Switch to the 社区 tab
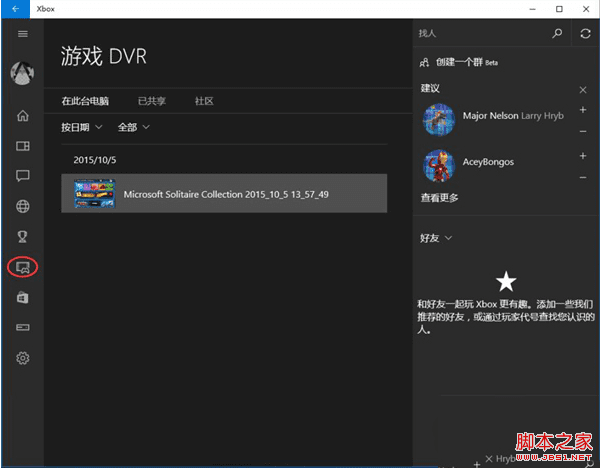600x468 pixels. [204, 101]
